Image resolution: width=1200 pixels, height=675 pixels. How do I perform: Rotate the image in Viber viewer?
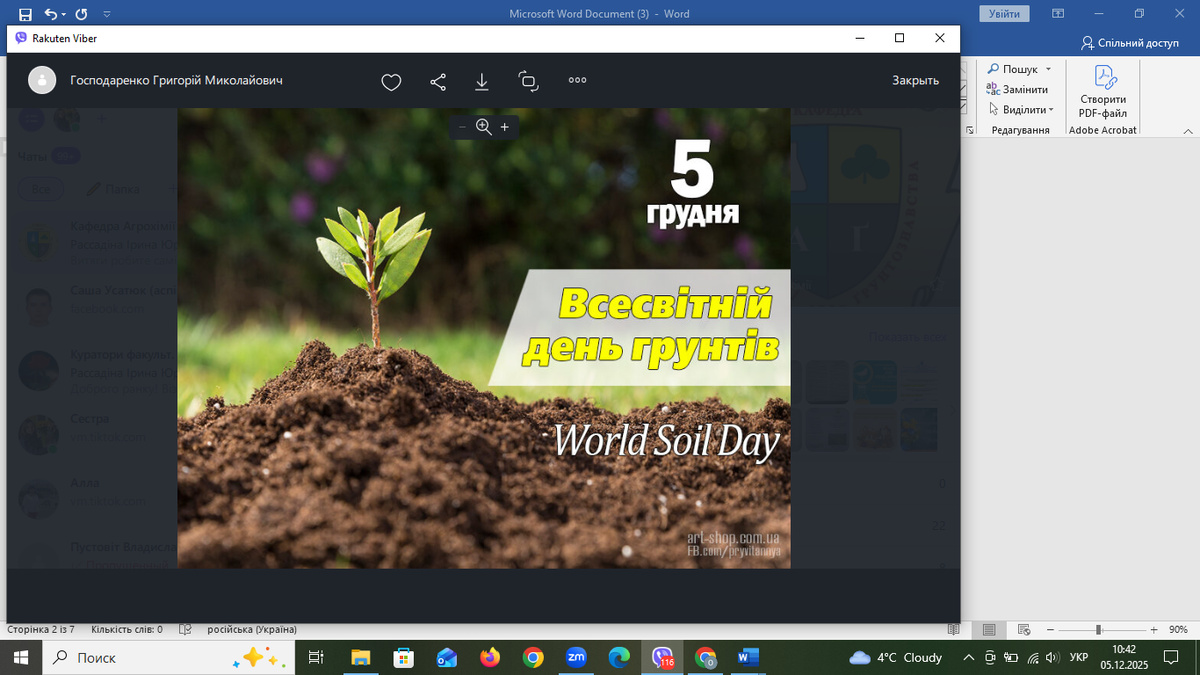[528, 82]
